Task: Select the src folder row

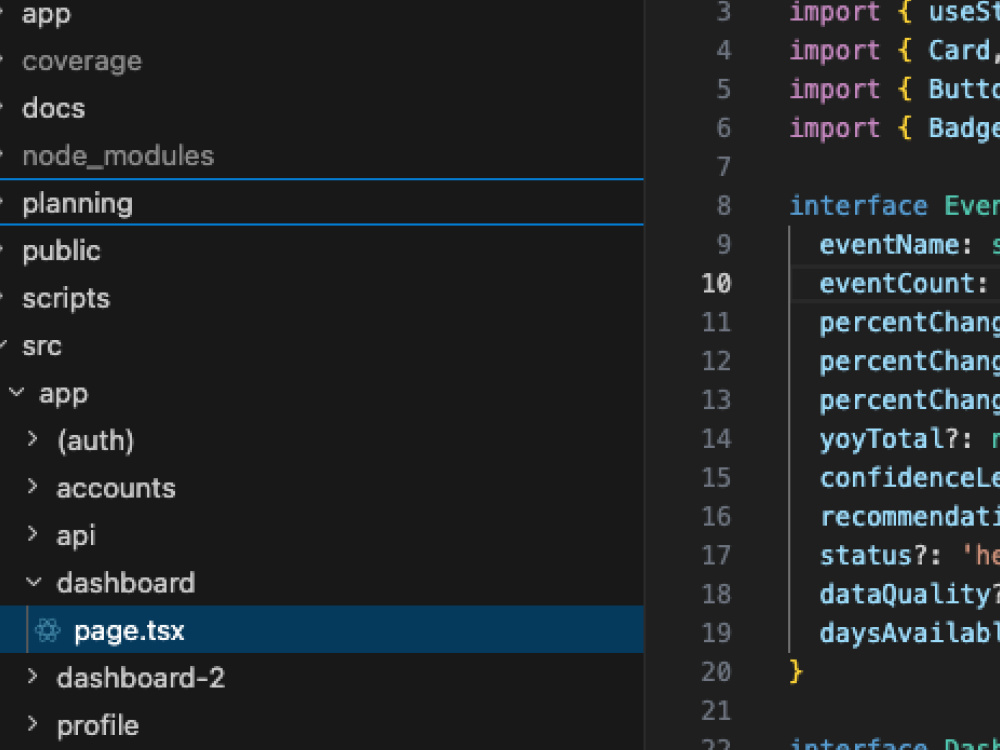Action: click(321, 346)
